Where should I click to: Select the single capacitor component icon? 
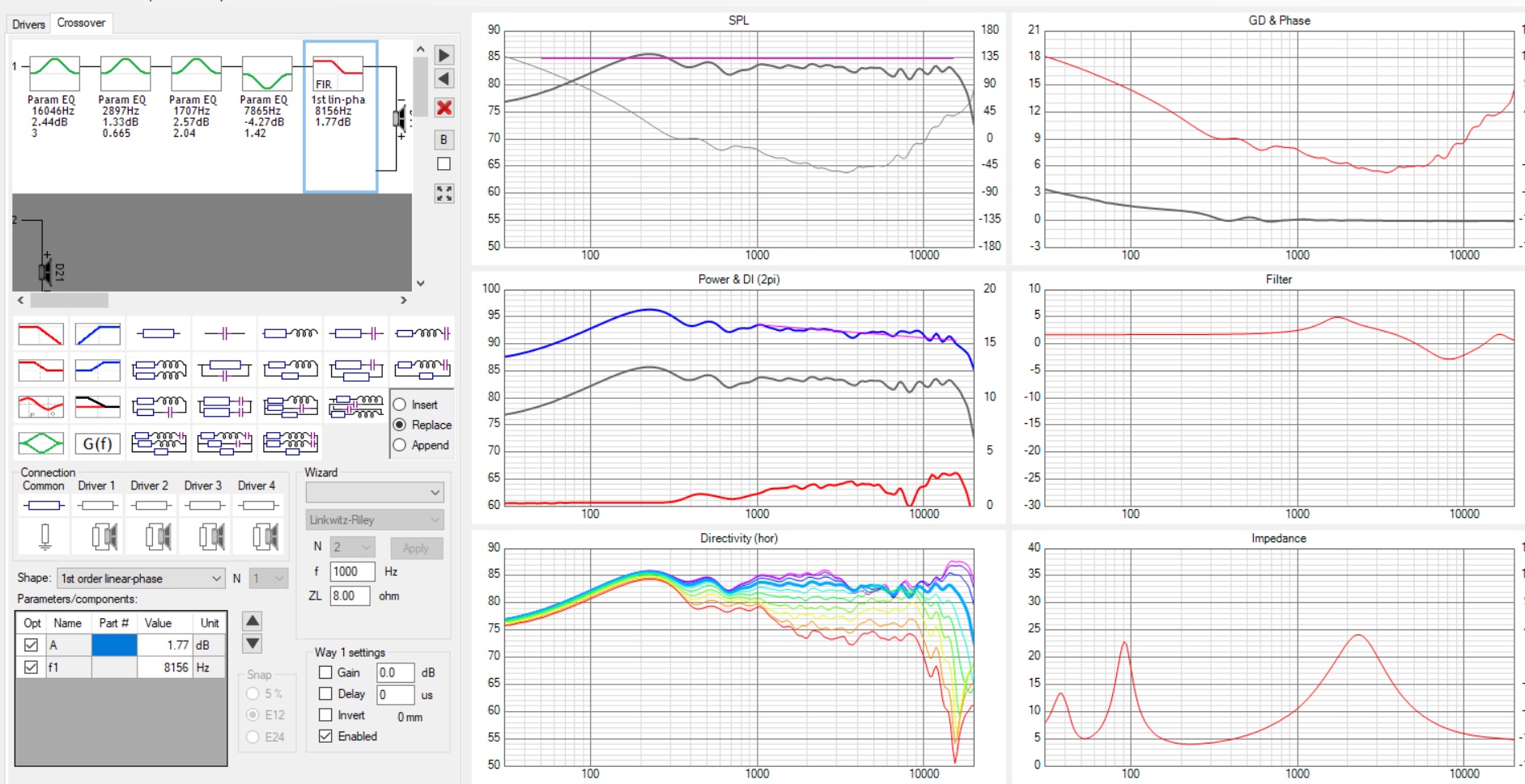tap(224, 333)
